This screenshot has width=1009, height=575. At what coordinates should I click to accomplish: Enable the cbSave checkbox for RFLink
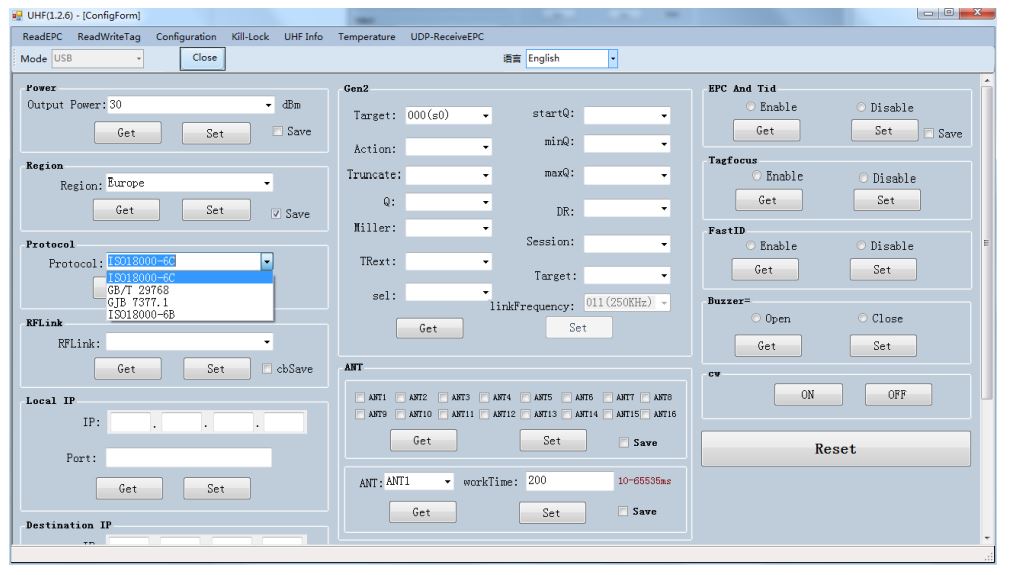[267, 369]
